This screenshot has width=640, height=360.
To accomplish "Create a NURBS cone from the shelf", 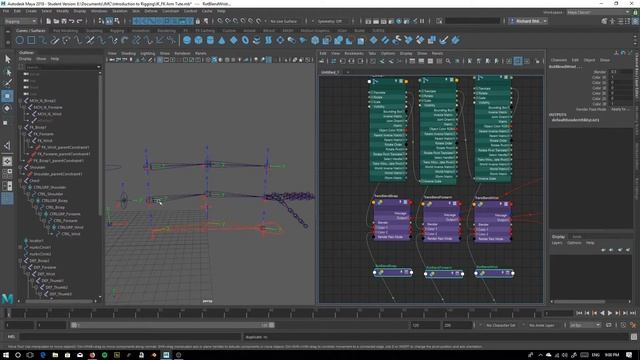I will point(222,40).
